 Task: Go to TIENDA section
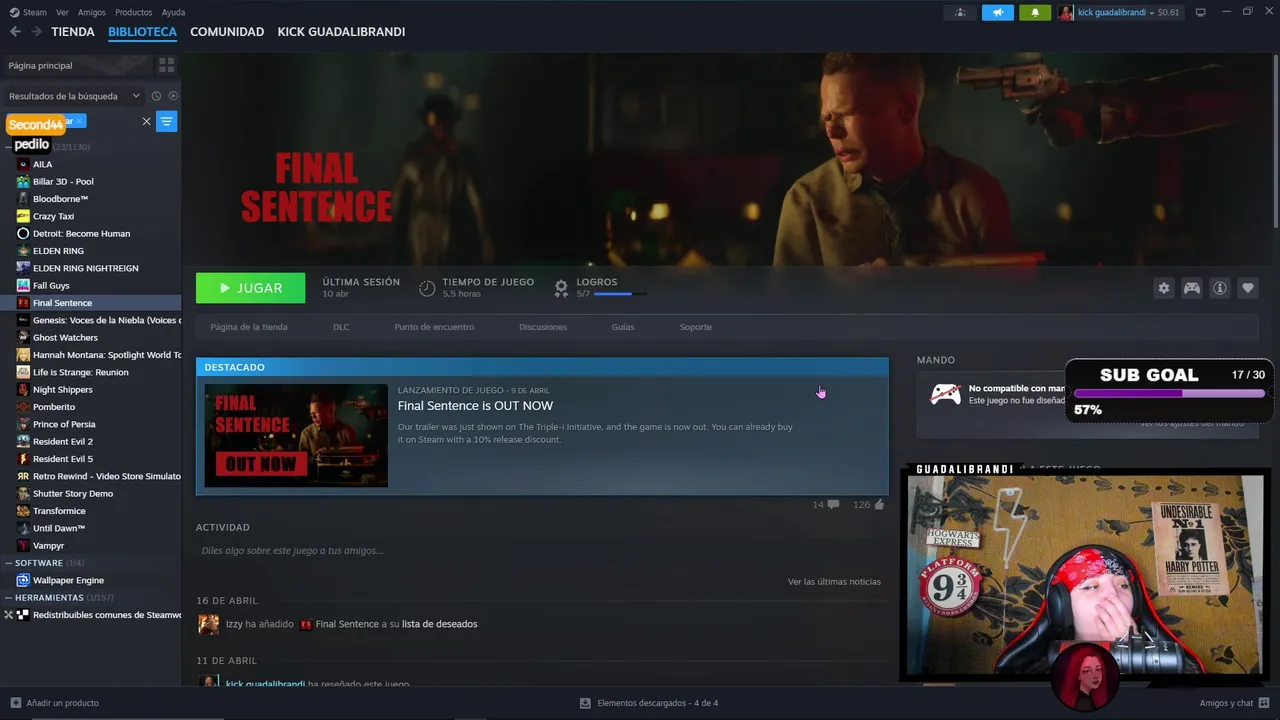pyautogui.click(x=73, y=32)
